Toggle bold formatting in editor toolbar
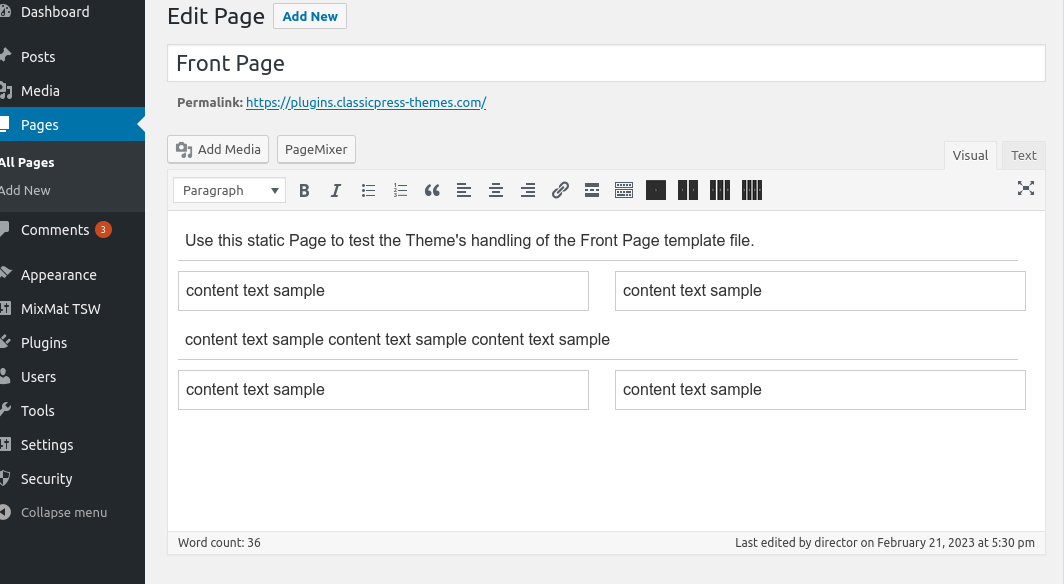Screen dimensions: 1064x584 tap(304, 191)
